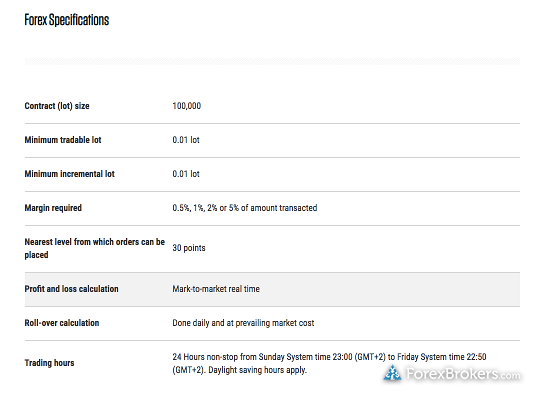
Task: Click the ForexBrokers.com logo icon
Action: point(392,373)
